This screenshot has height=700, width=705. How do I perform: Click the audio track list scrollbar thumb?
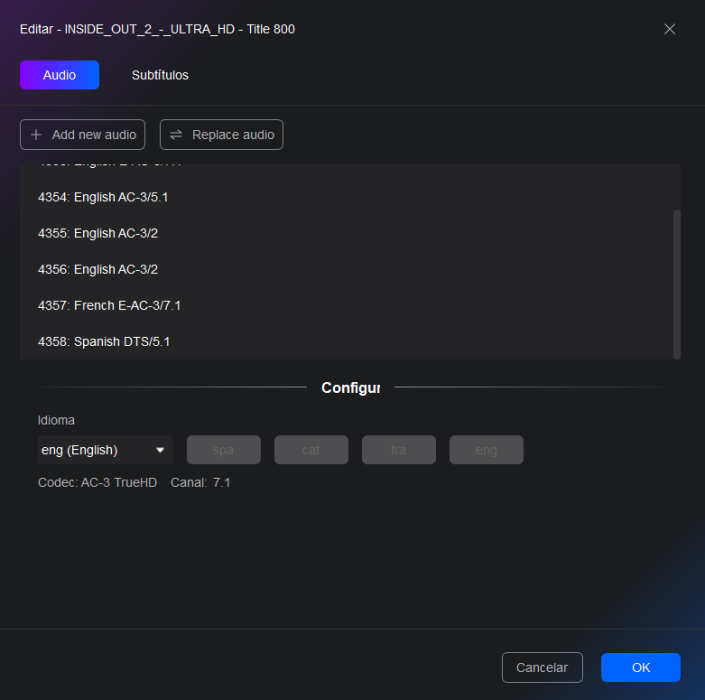677,284
